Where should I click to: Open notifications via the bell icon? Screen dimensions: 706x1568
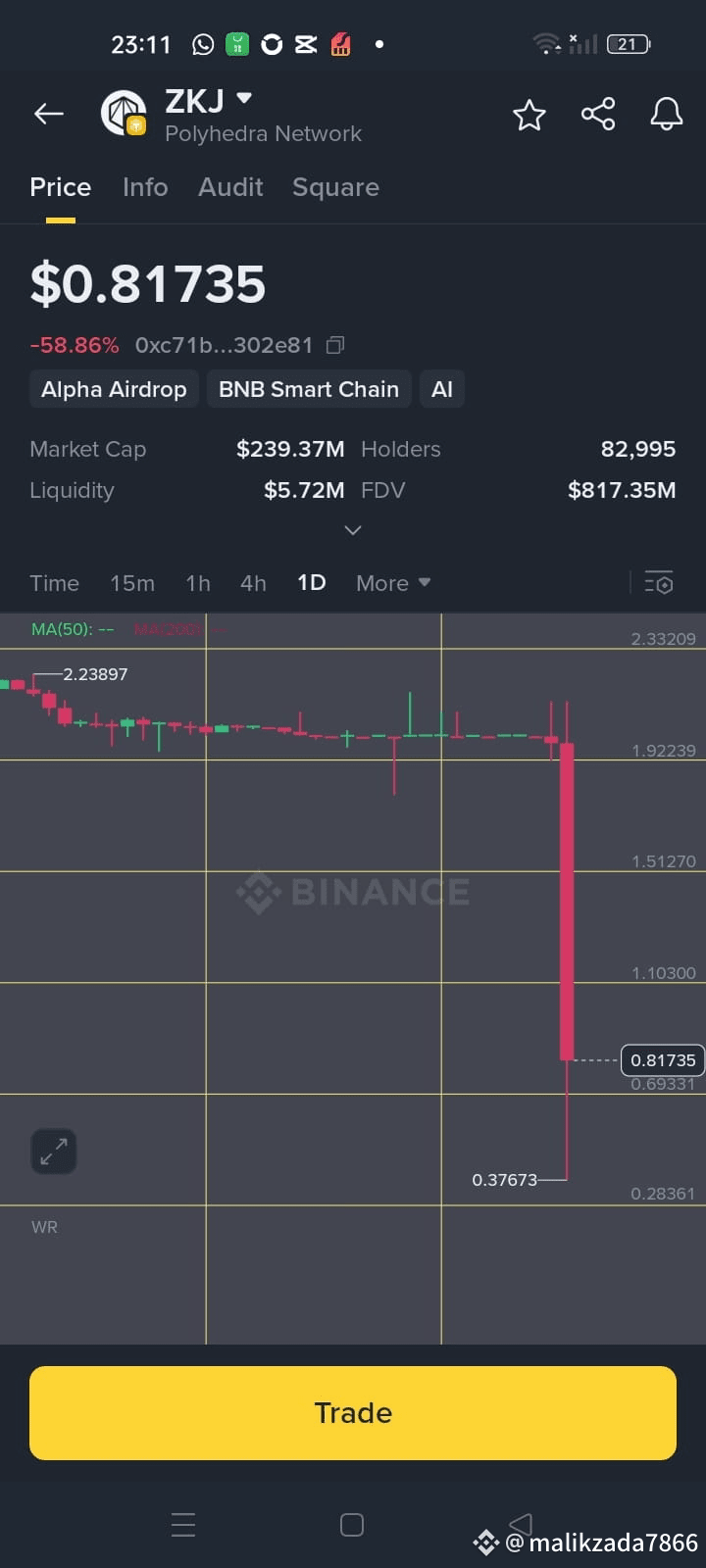[x=666, y=114]
